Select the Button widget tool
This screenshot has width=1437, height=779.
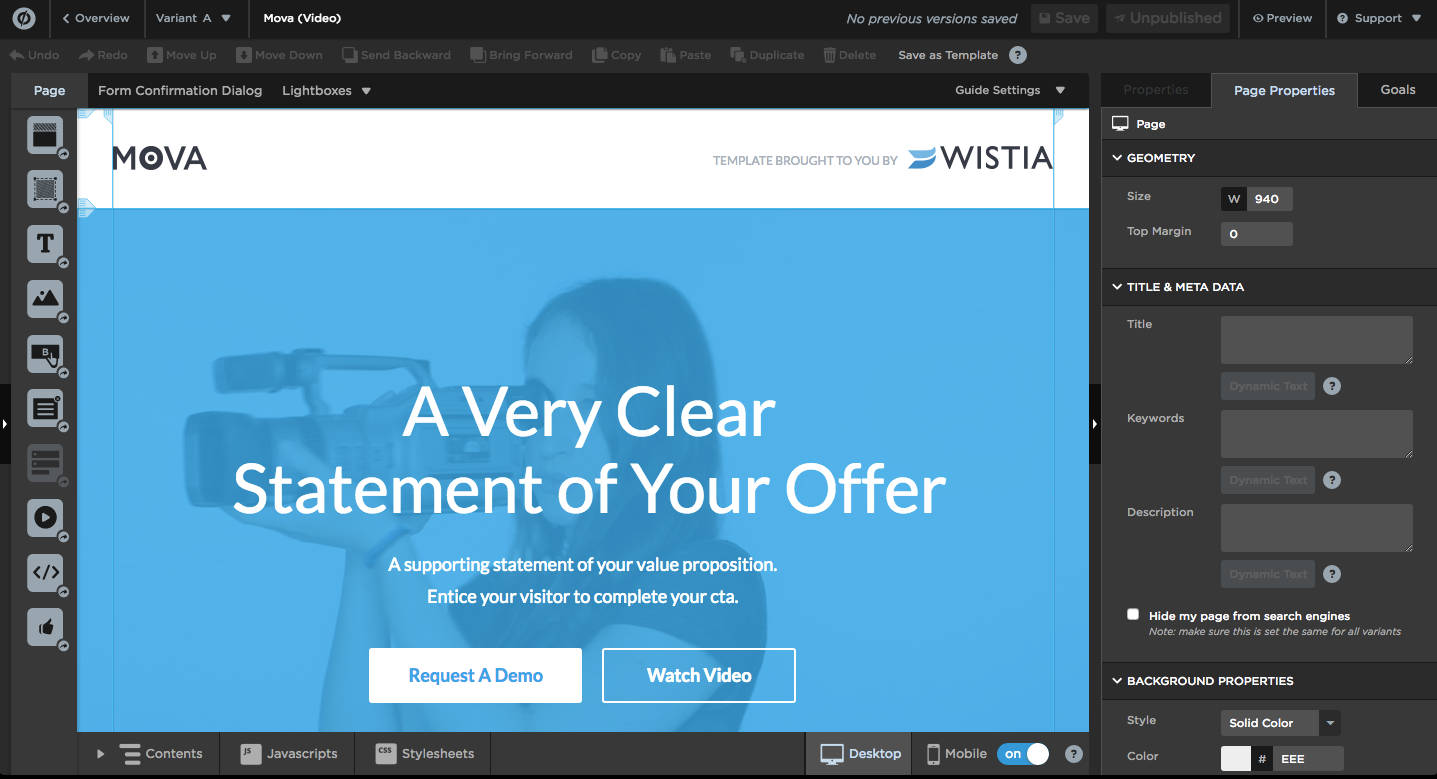(x=45, y=352)
